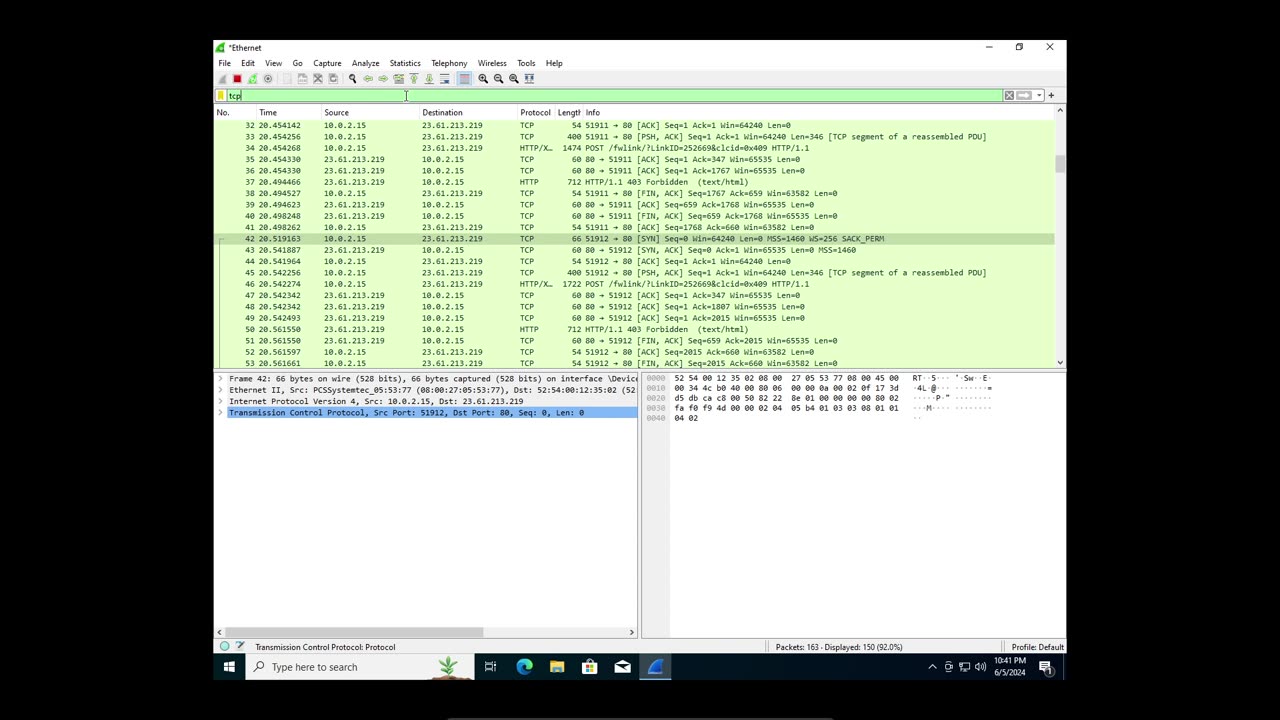Image resolution: width=1280 pixels, height=720 pixels.
Task: Reset text to normal size
Action: 514,79
